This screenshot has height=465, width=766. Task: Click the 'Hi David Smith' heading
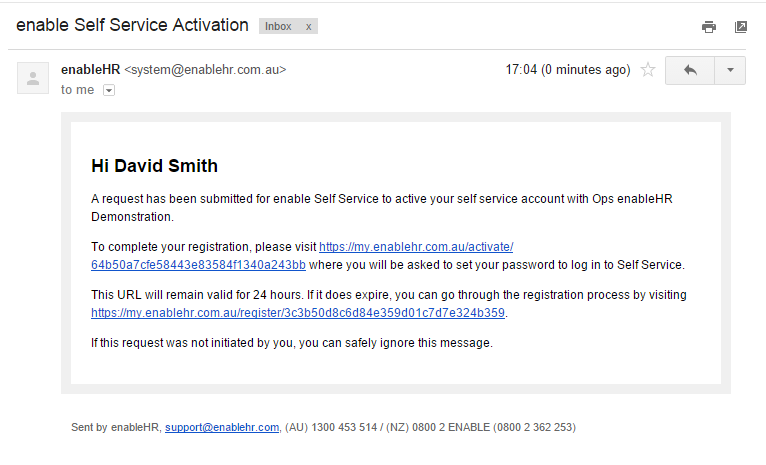(x=154, y=166)
